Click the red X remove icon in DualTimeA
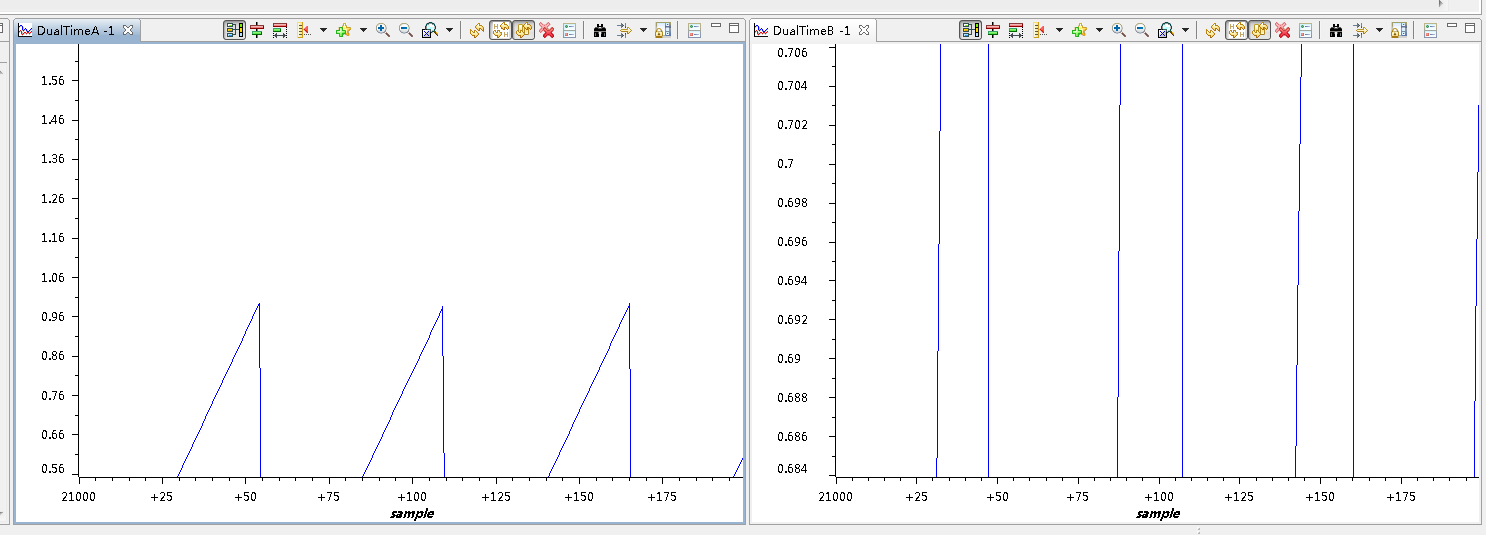1486x535 pixels. [x=547, y=31]
